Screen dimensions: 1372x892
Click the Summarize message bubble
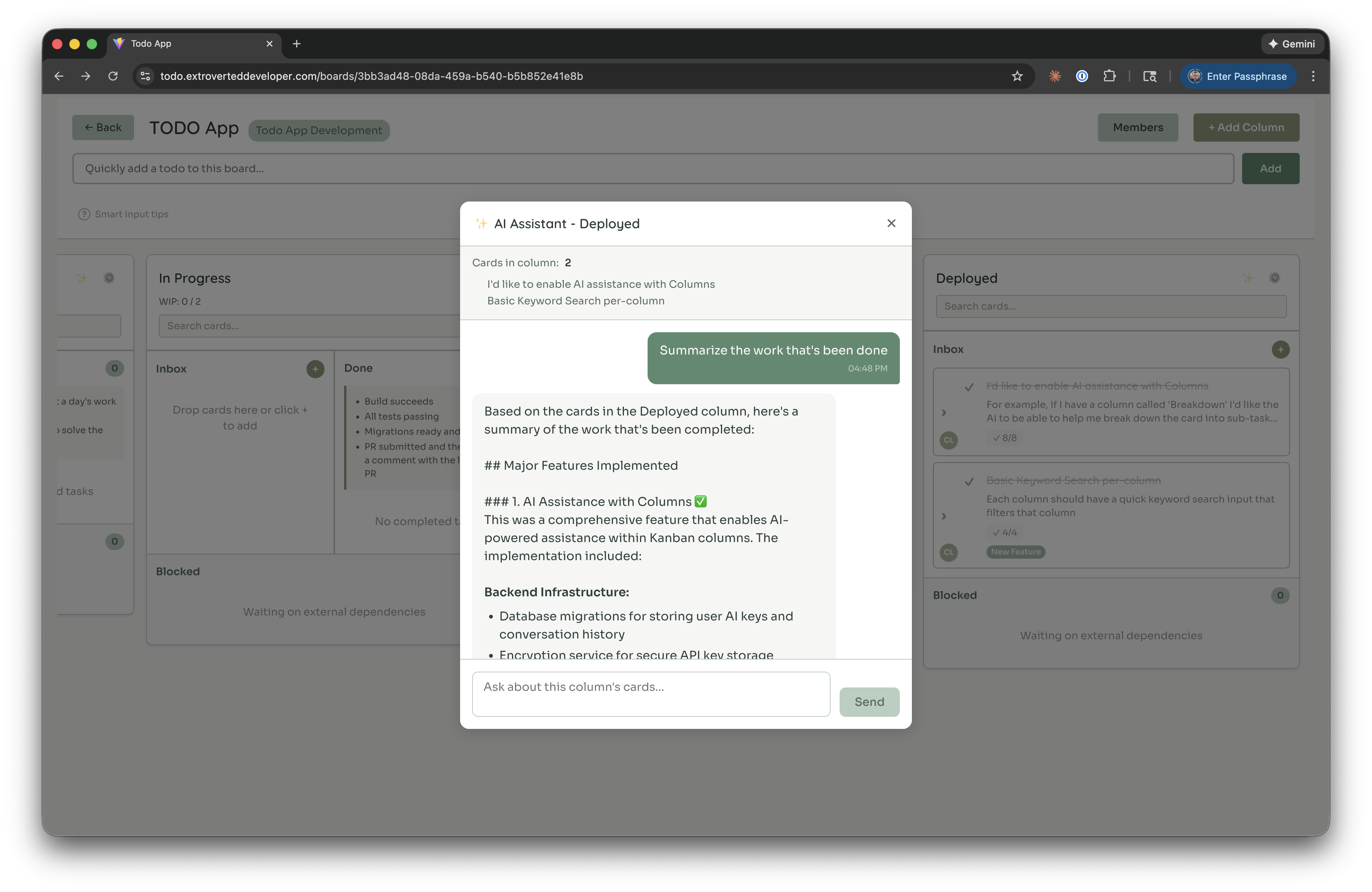[773, 358]
